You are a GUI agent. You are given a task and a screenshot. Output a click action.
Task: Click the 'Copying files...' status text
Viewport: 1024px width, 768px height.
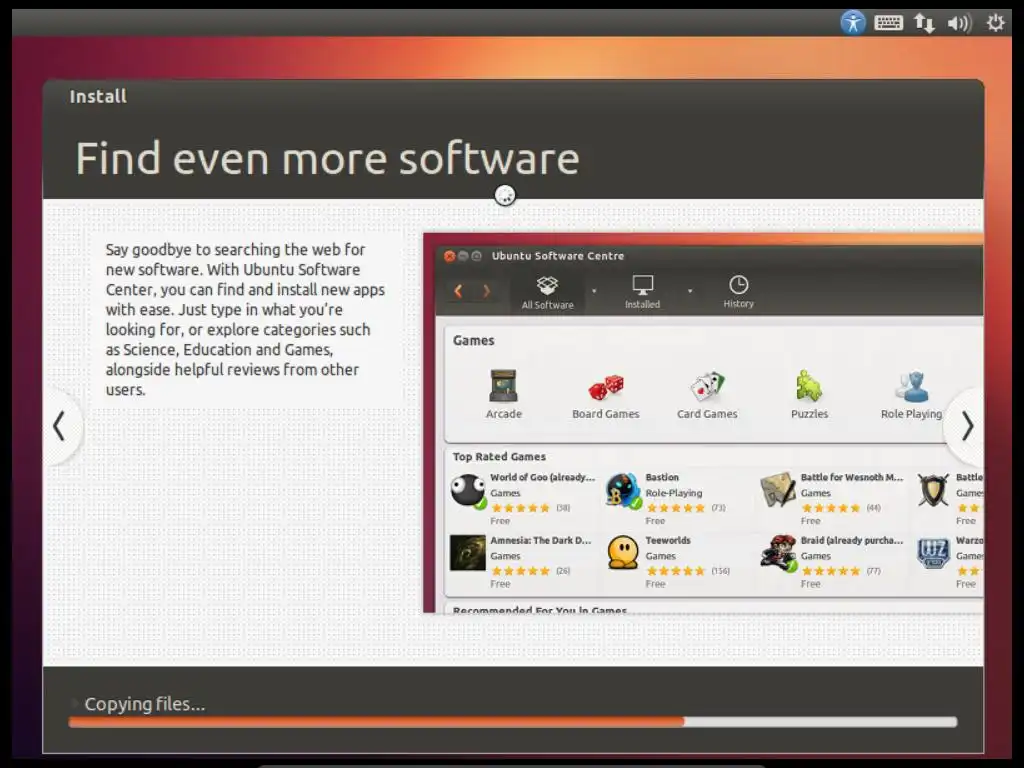144,704
